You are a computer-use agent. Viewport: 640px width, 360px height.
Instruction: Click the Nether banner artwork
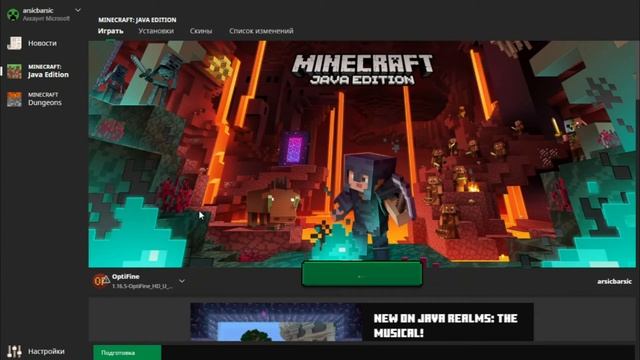(x=362, y=154)
